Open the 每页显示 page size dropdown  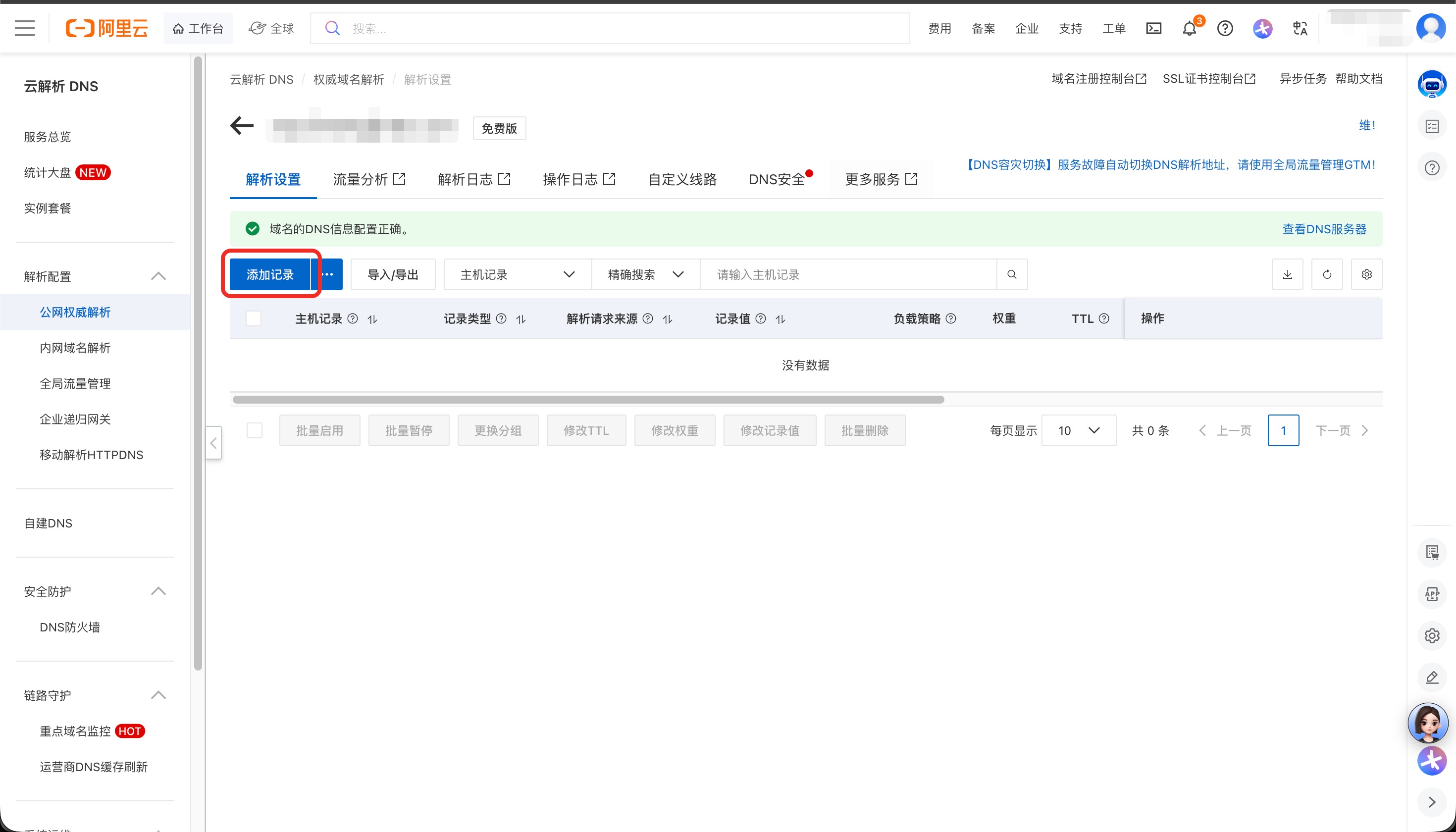(x=1078, y=430)
